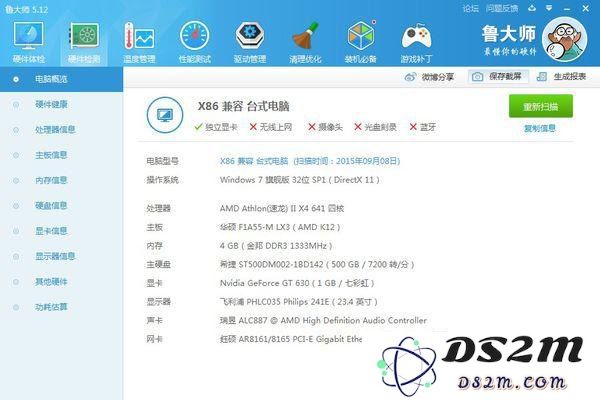Click the 4 GB DDR3 1333MHz memory text
This screenshot has width=600, height=400.
point(276,246)
